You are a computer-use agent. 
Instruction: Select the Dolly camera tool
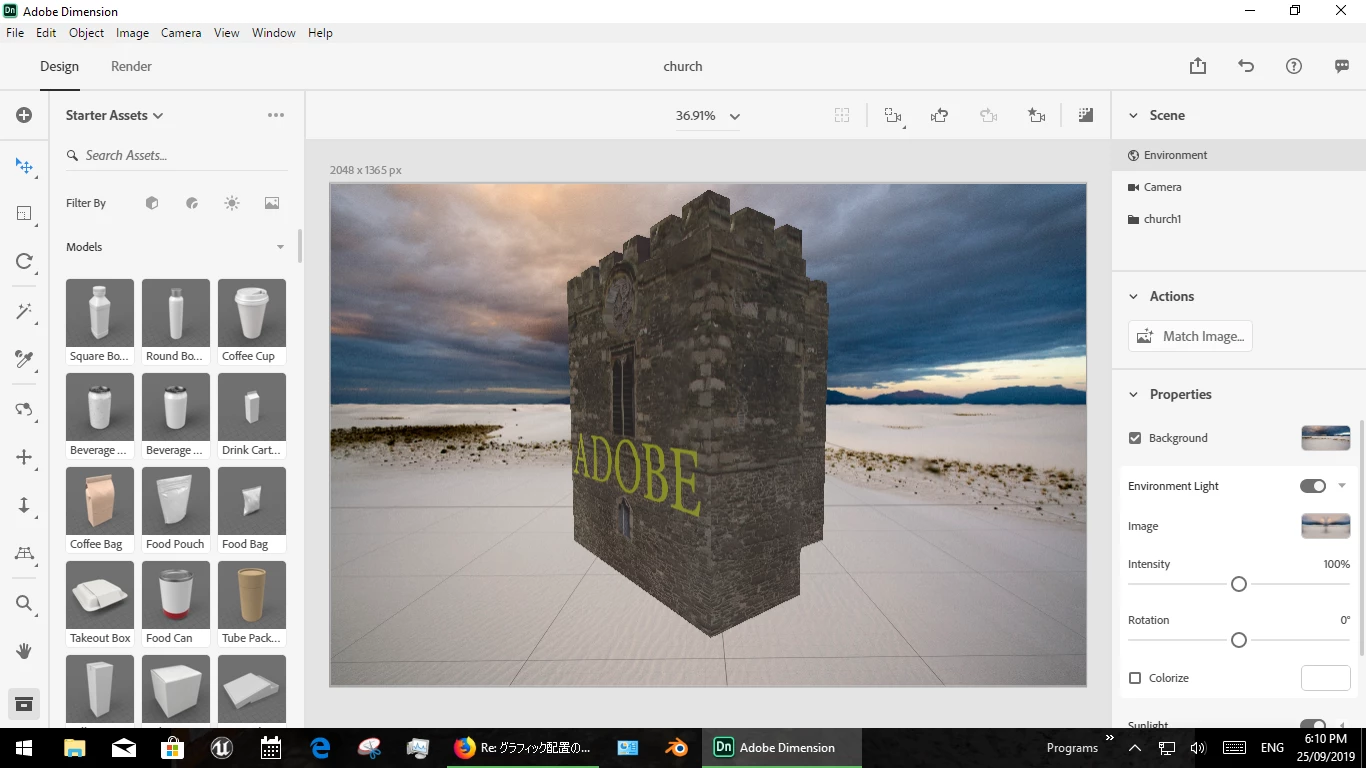24,506
